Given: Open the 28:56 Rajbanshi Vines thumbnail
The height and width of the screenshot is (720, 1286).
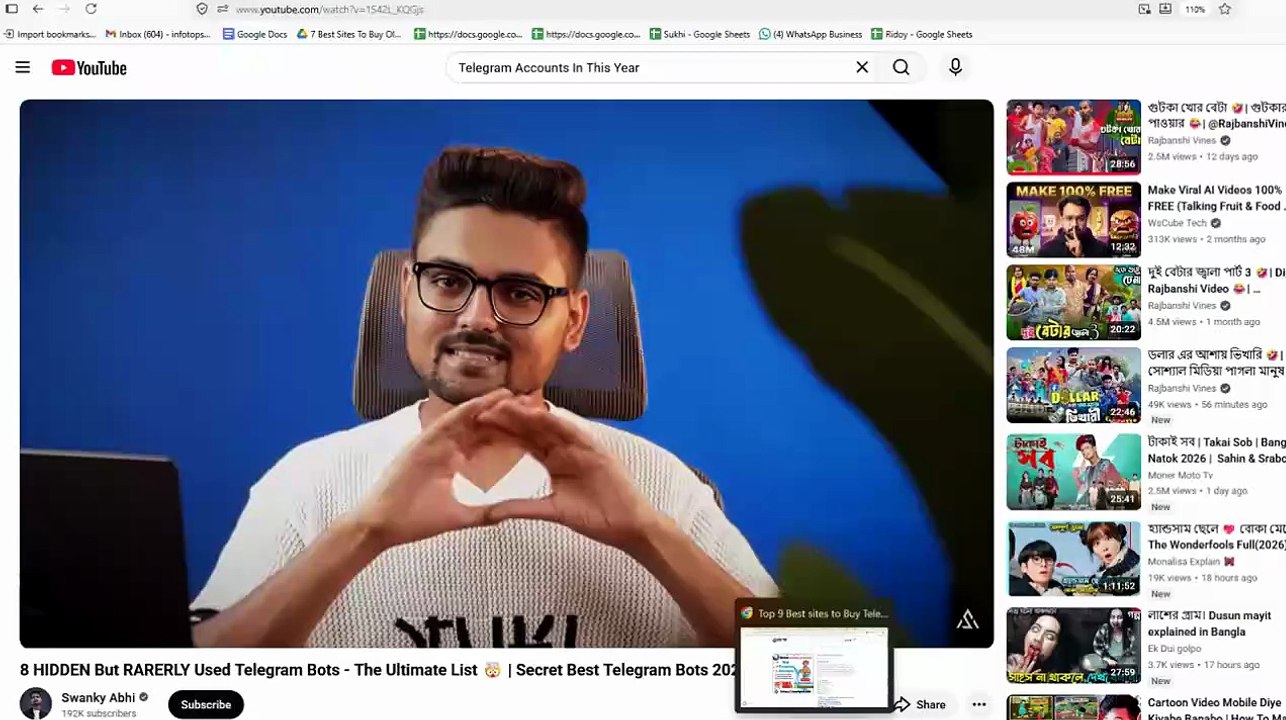Looking at the screenshot, I should coord(1073,137).
